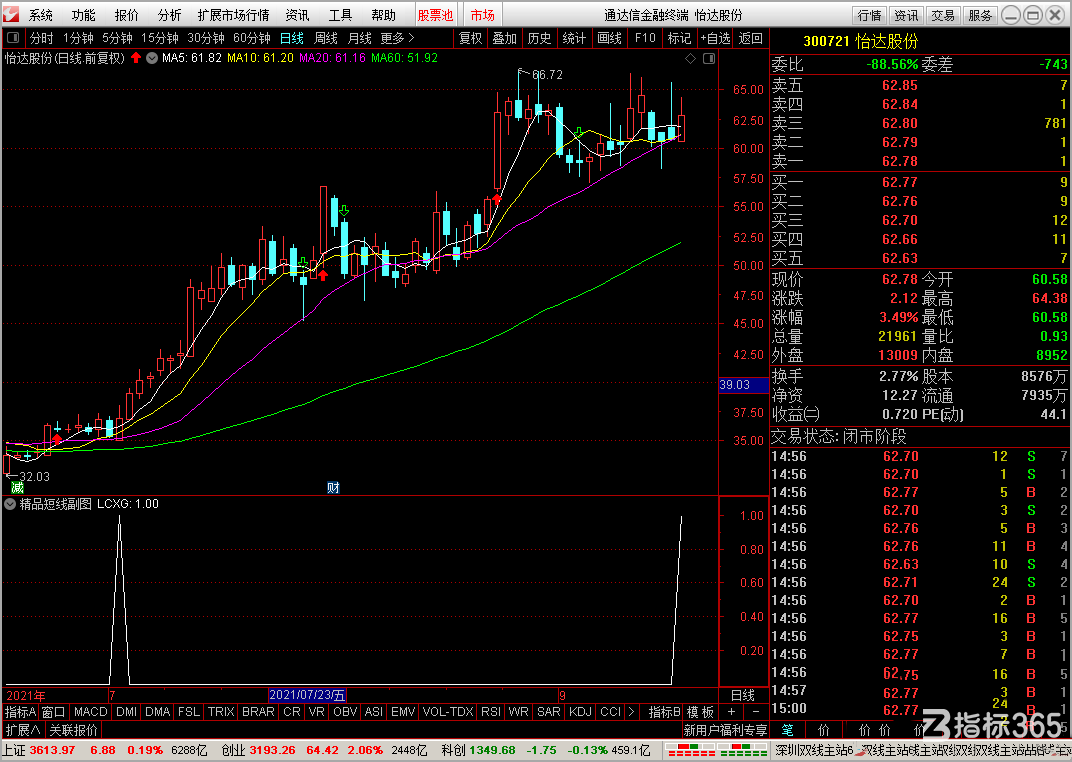The height and width of the screenshot is (762, 1072).
Task: Open the 精品短线副图 indicator dropdown circle
Action: tap(10, 504)
